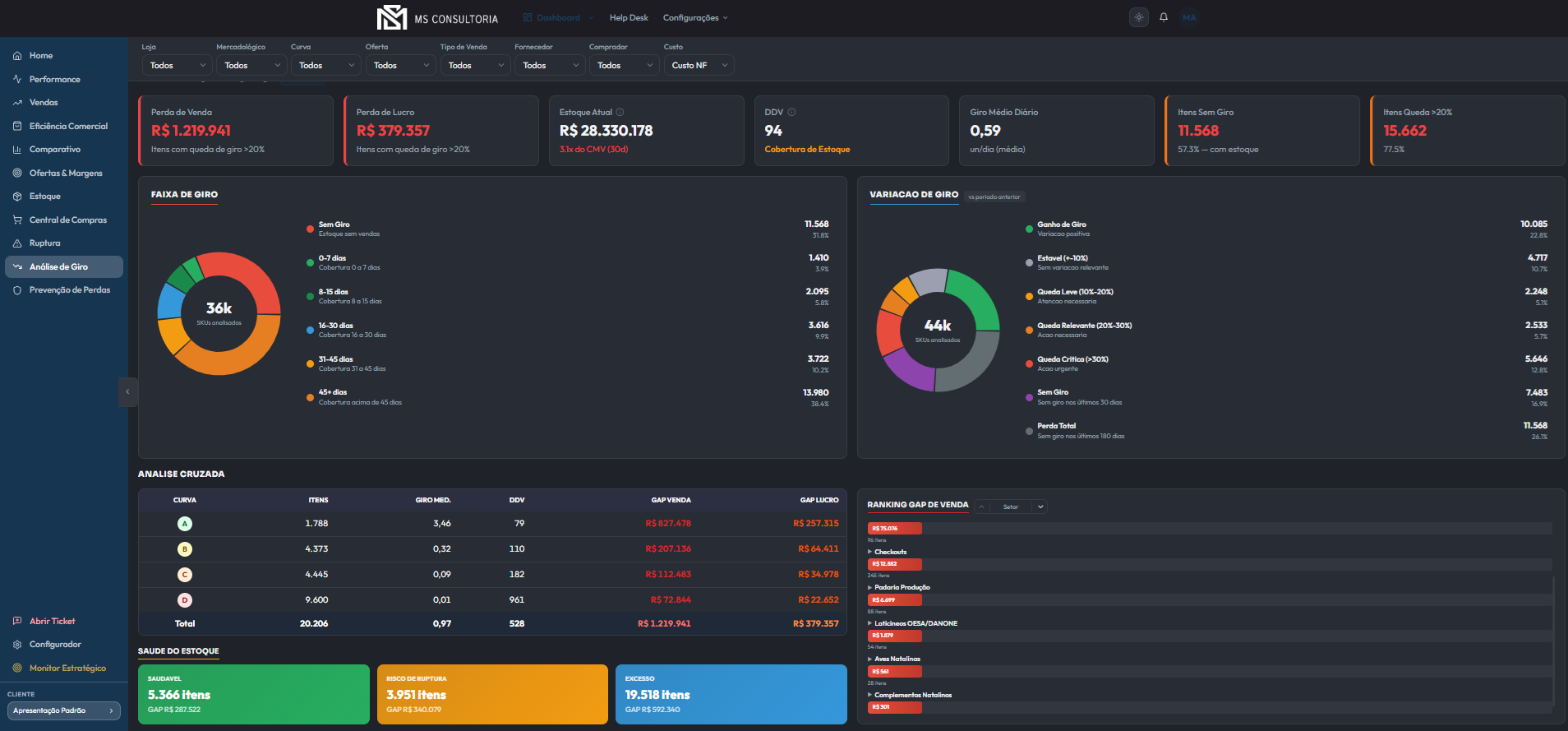Open the Configurações top menu
Screen dimensions: 1568x731
(695, 17)
